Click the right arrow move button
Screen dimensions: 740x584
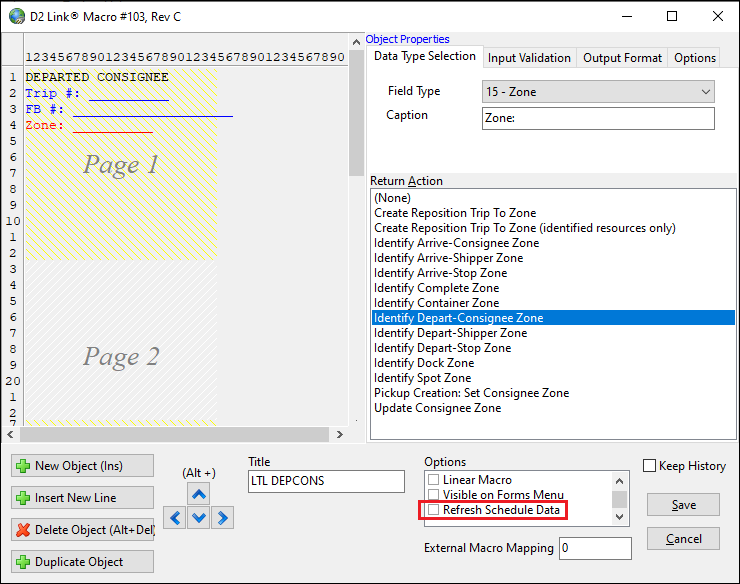click(223, 517)
